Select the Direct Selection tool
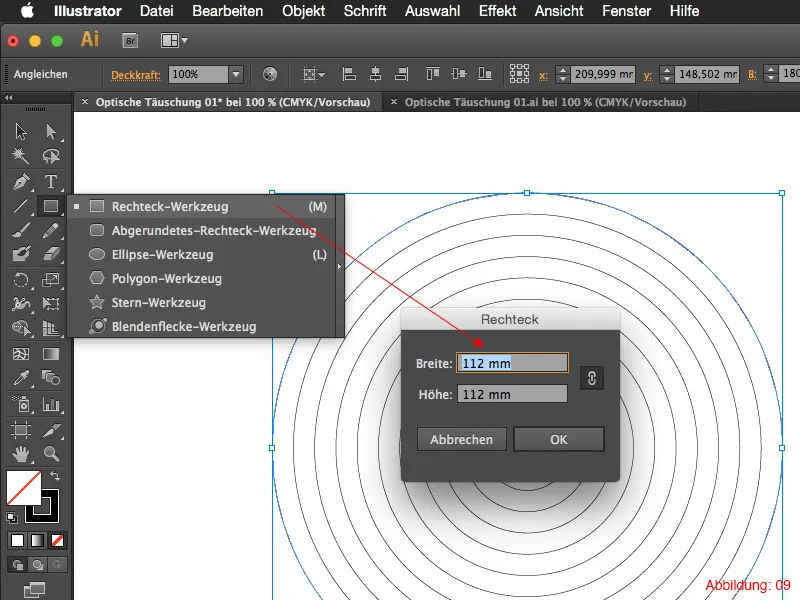800x600 pixels. (x=51, y=132)
